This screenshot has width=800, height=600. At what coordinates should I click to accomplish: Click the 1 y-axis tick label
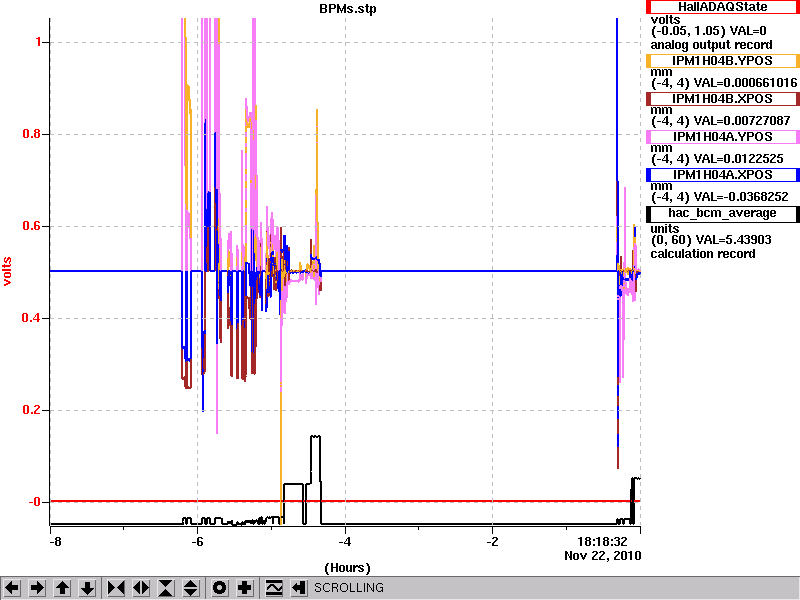pos(38,42)
